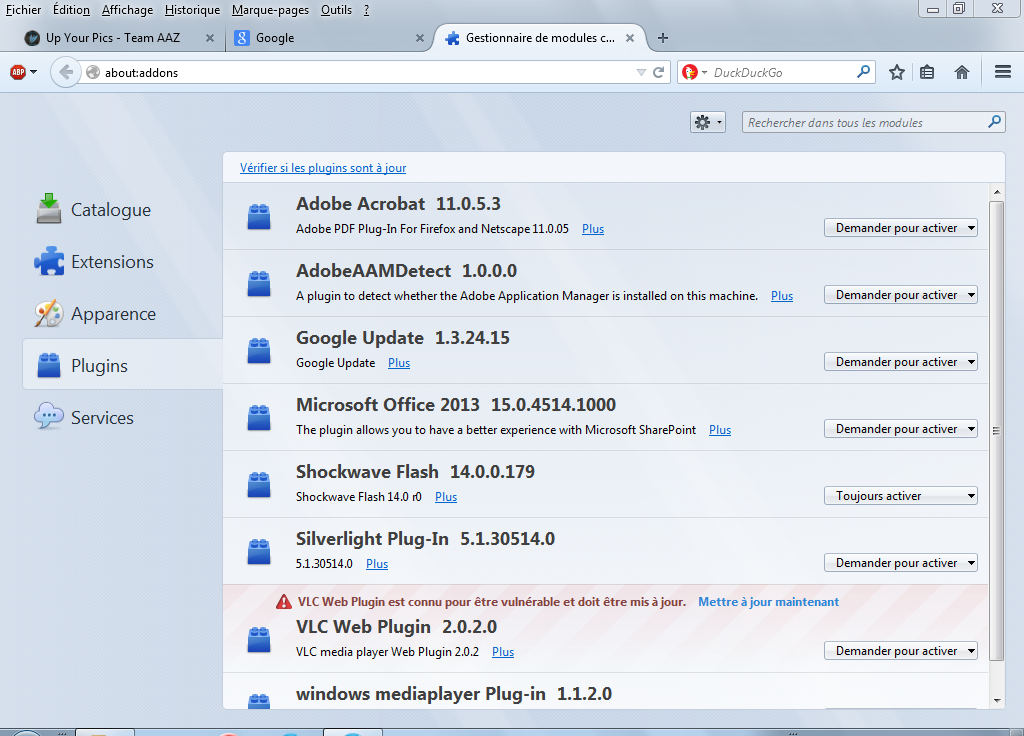Open the hamburger menu button
This screenshot has width=1024, height=736.
(1002, 72)
